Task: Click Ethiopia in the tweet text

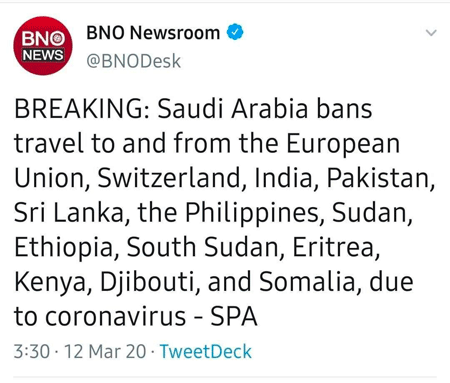Action: pyautogui.click(x=64, y=248)
